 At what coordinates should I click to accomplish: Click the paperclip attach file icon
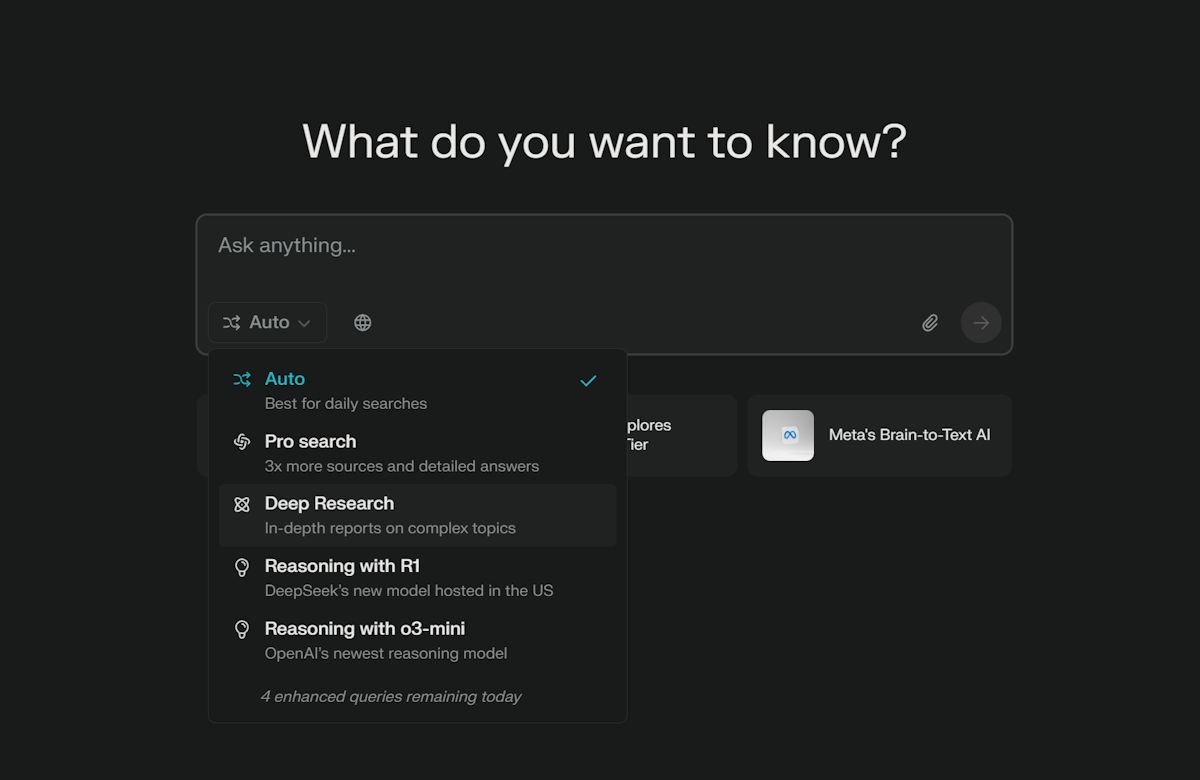[x=930, y=322]
